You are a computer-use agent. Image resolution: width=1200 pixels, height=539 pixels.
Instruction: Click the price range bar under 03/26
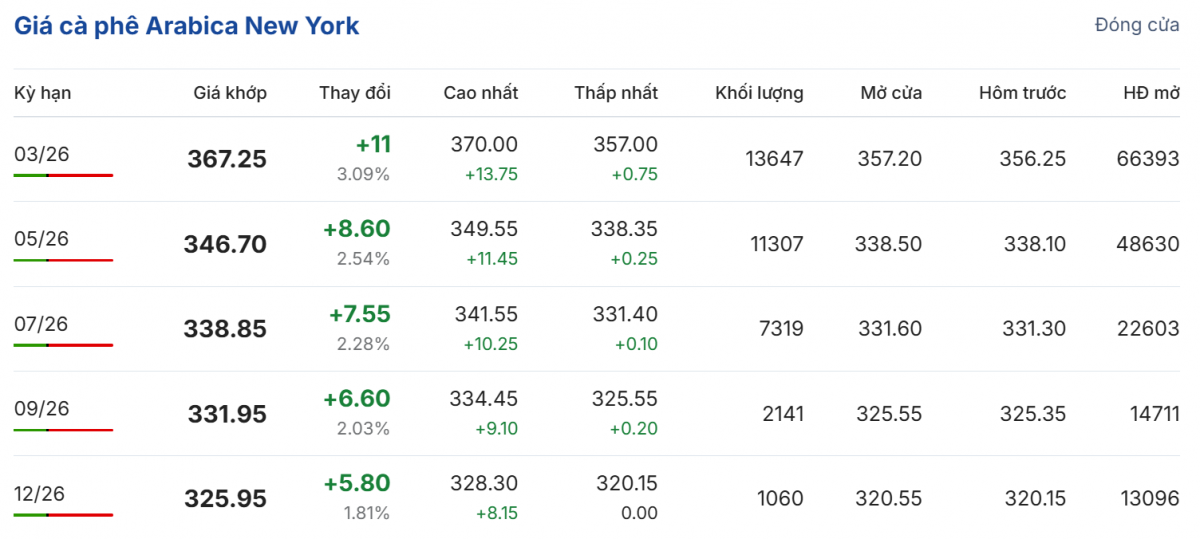[63, 175]
